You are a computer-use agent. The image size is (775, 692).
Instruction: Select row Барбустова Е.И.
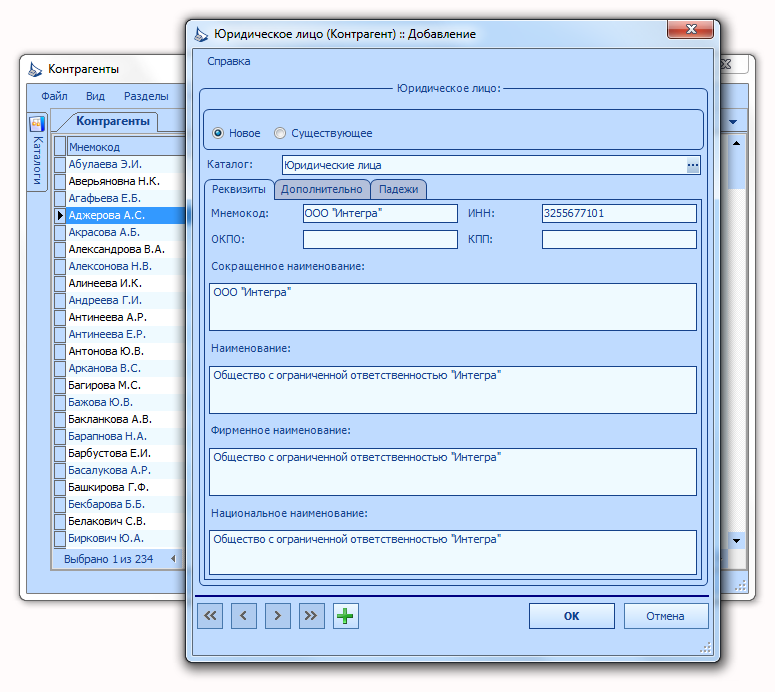tap(120, 453)
